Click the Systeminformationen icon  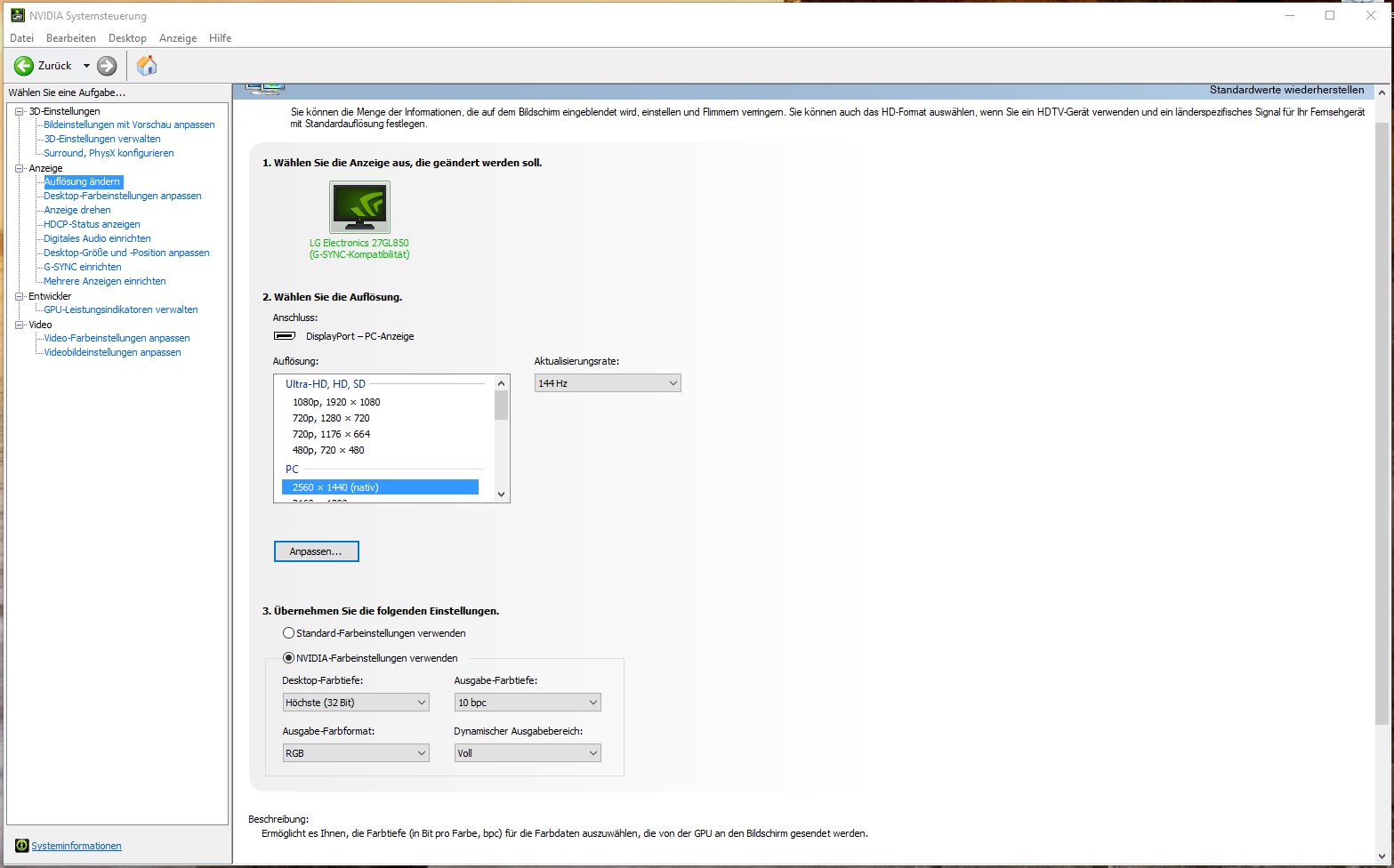pyautogui.click(x=22, y=846)
